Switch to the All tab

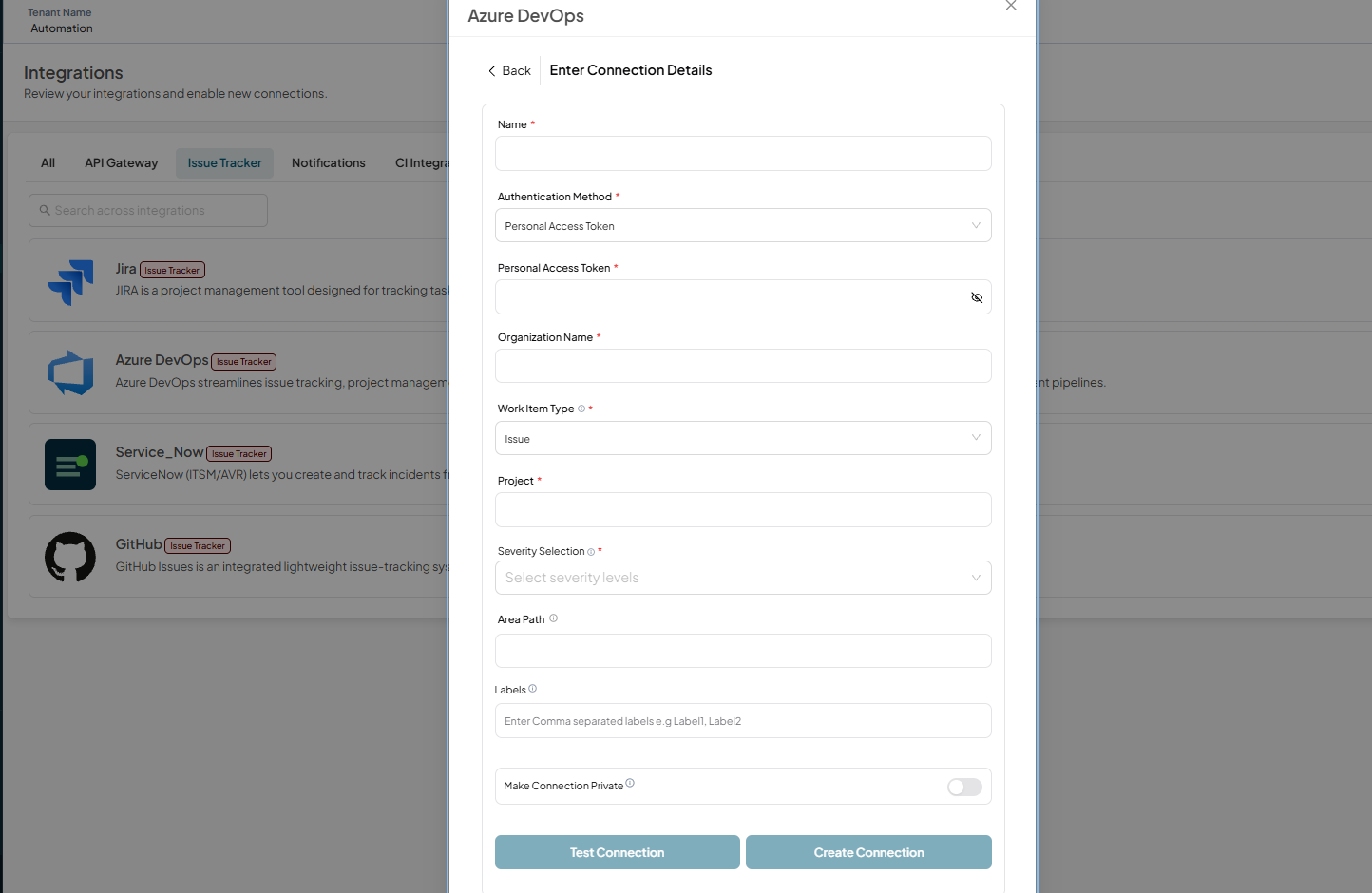(x=48, y=162)
